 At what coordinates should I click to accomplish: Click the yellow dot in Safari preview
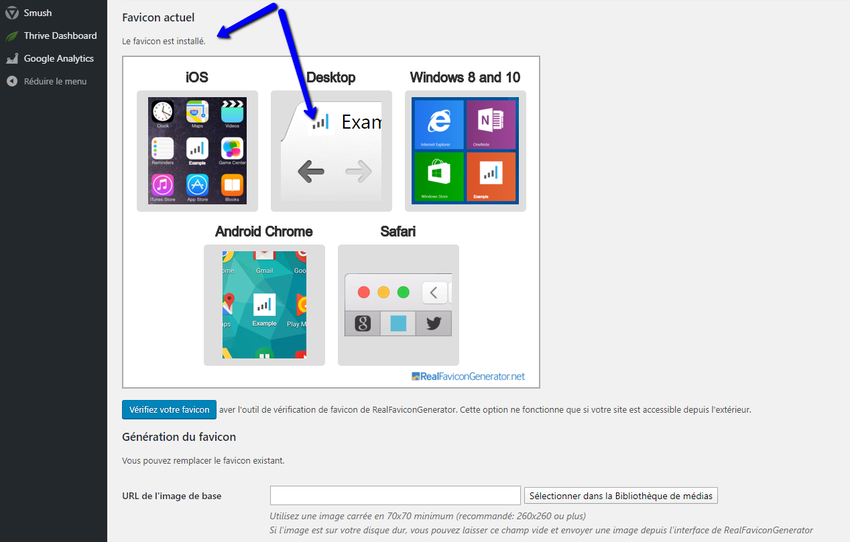(383, 292)
